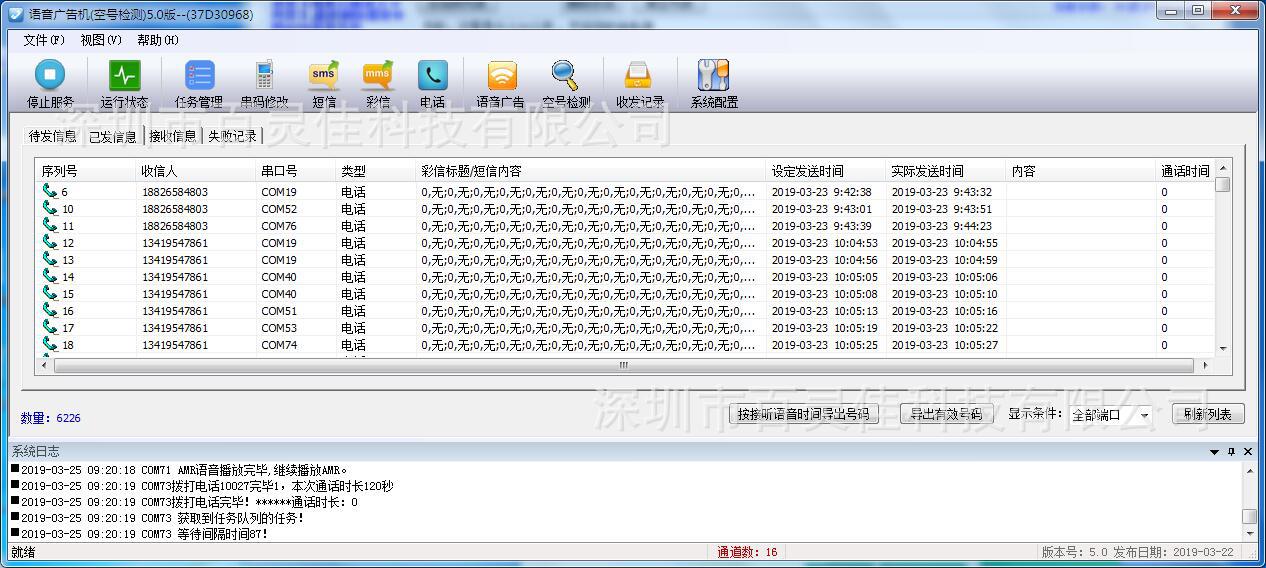Image resolution: width=1266 pixels, height=568 pixels.
Task: Click table horizontal scrollbar right arrow
Action: coord(1205,366)
